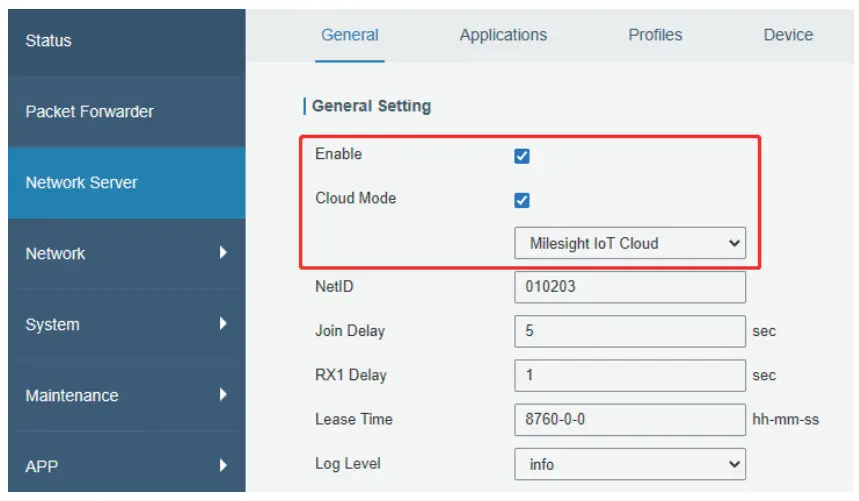Open the Profiles tab
The image size is (859, 501).
pos(655,35)
